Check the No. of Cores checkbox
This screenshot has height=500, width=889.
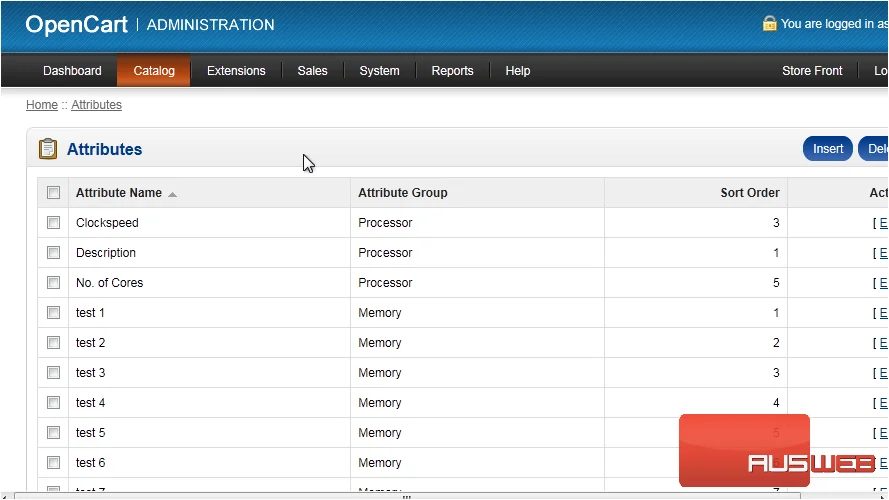53,283
